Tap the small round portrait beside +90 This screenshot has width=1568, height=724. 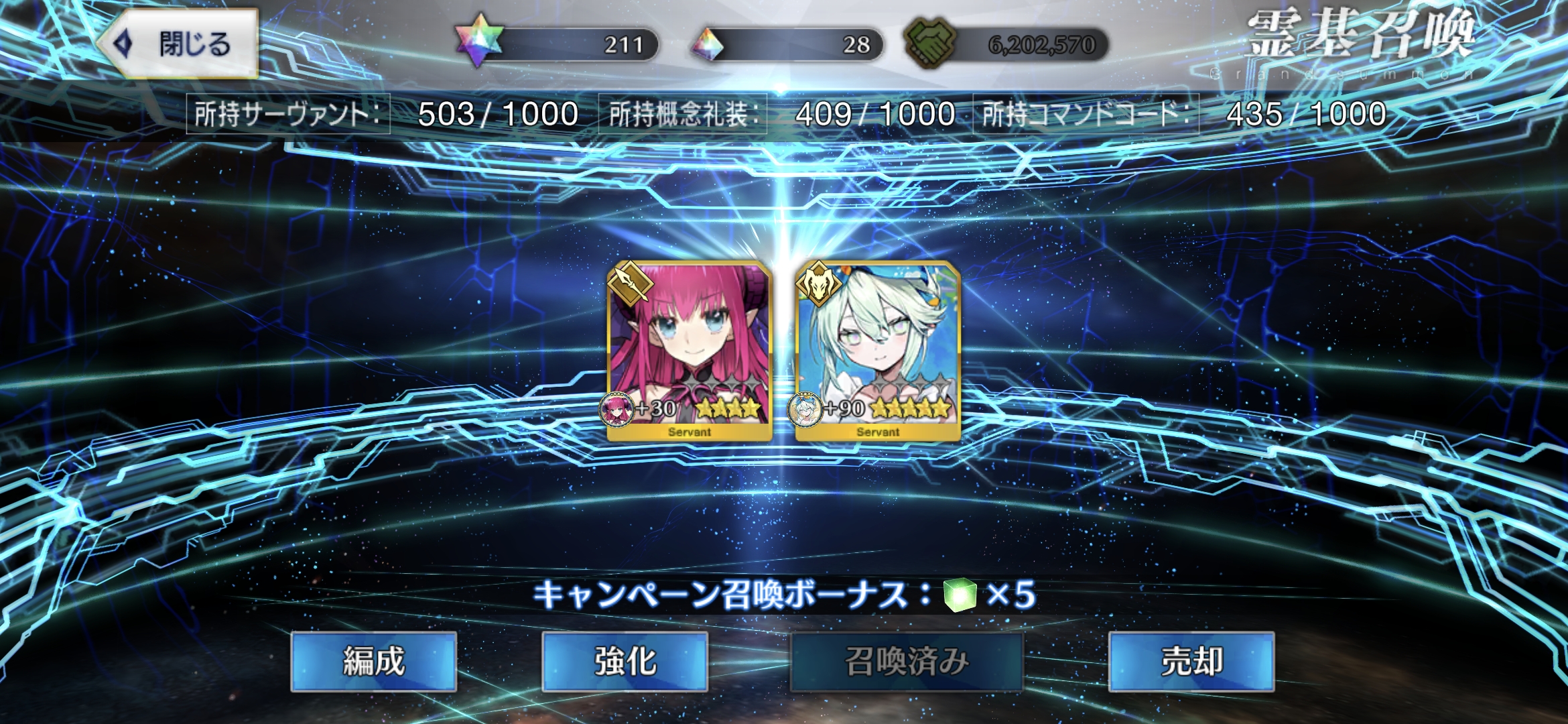[x=805, y=409]
